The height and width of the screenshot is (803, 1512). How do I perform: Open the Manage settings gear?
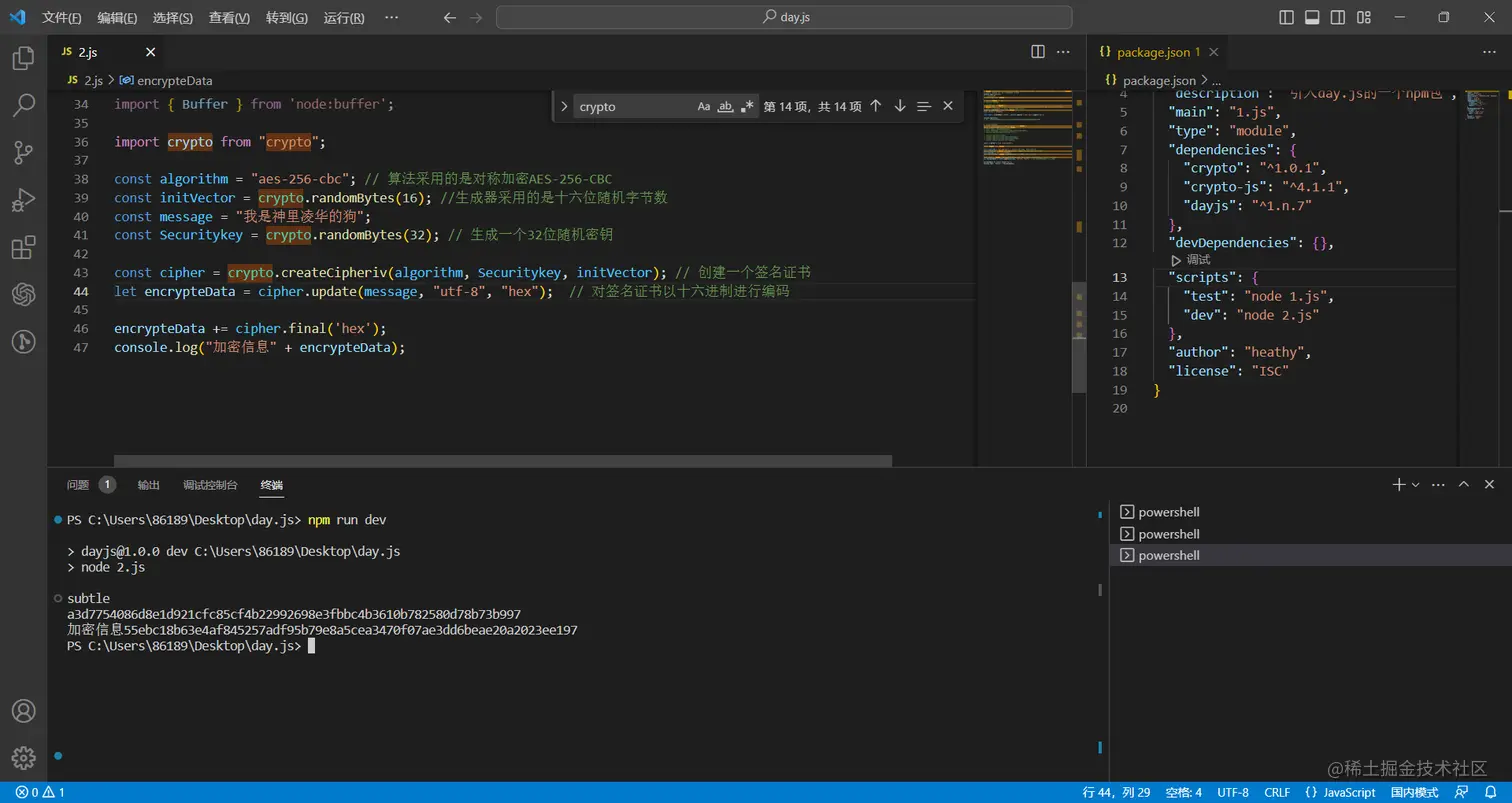point(23,757)
